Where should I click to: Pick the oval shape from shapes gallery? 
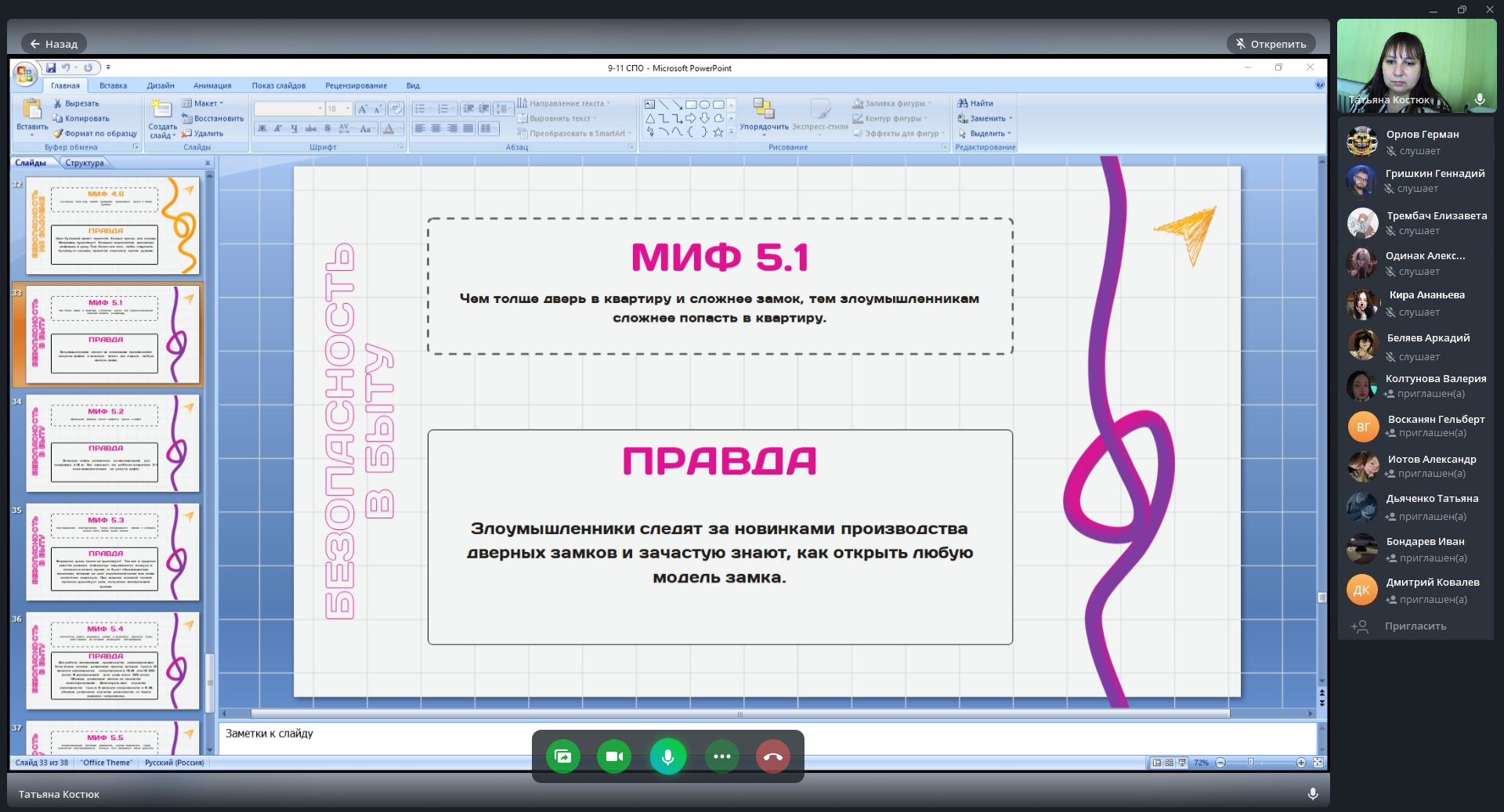click(704, 104)
